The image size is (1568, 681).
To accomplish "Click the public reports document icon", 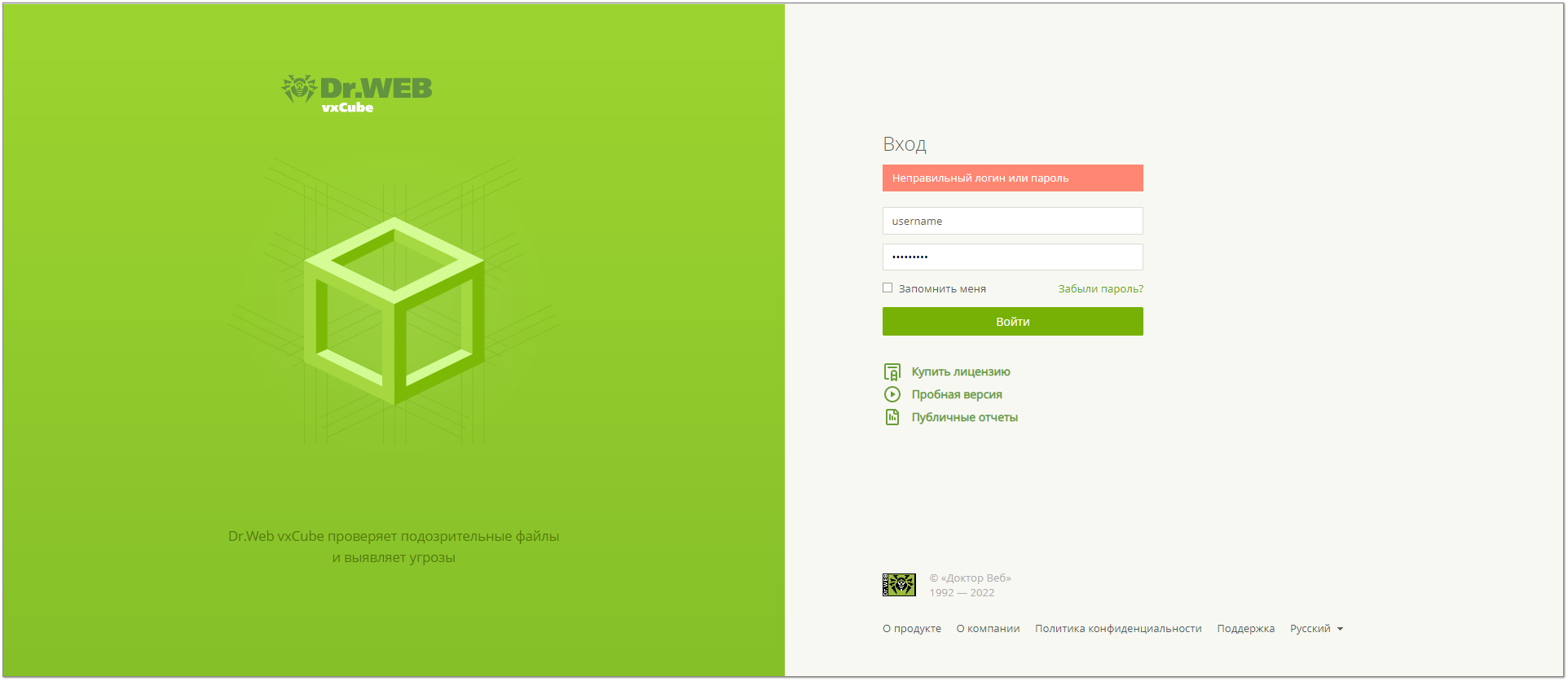I will point(892,417).
